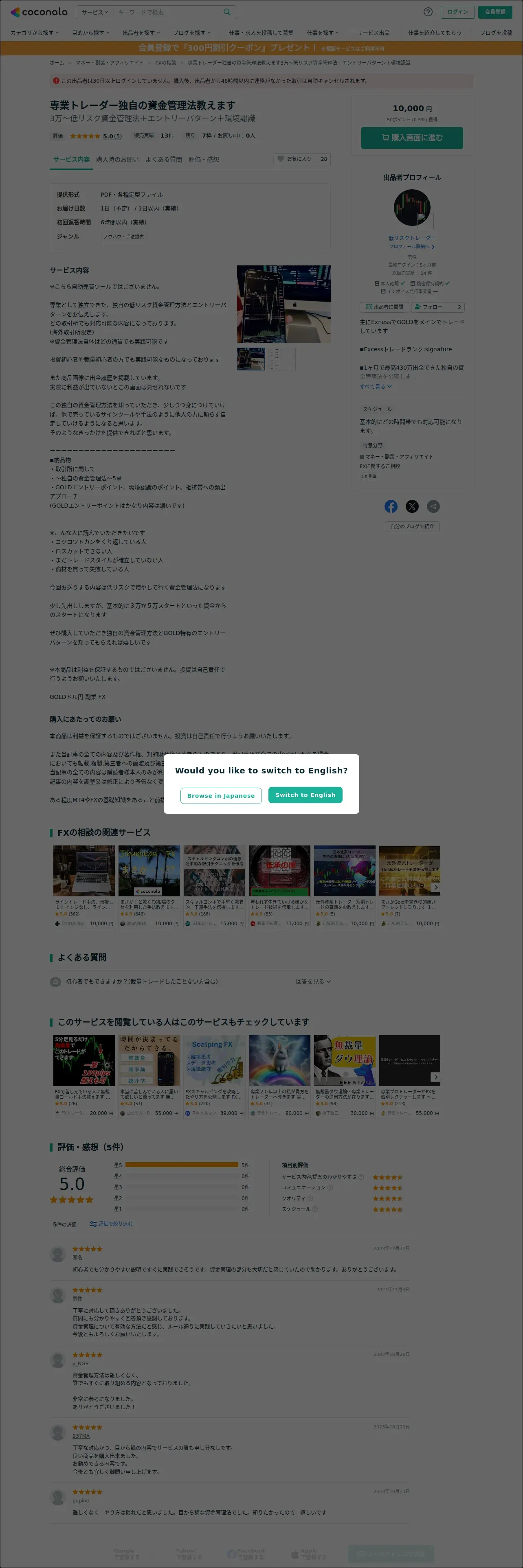Image resolution: width=523 pixels, height=1568 pixels.
Task: Open the サービス search category dropdown
Action: (x=94, y=11)
